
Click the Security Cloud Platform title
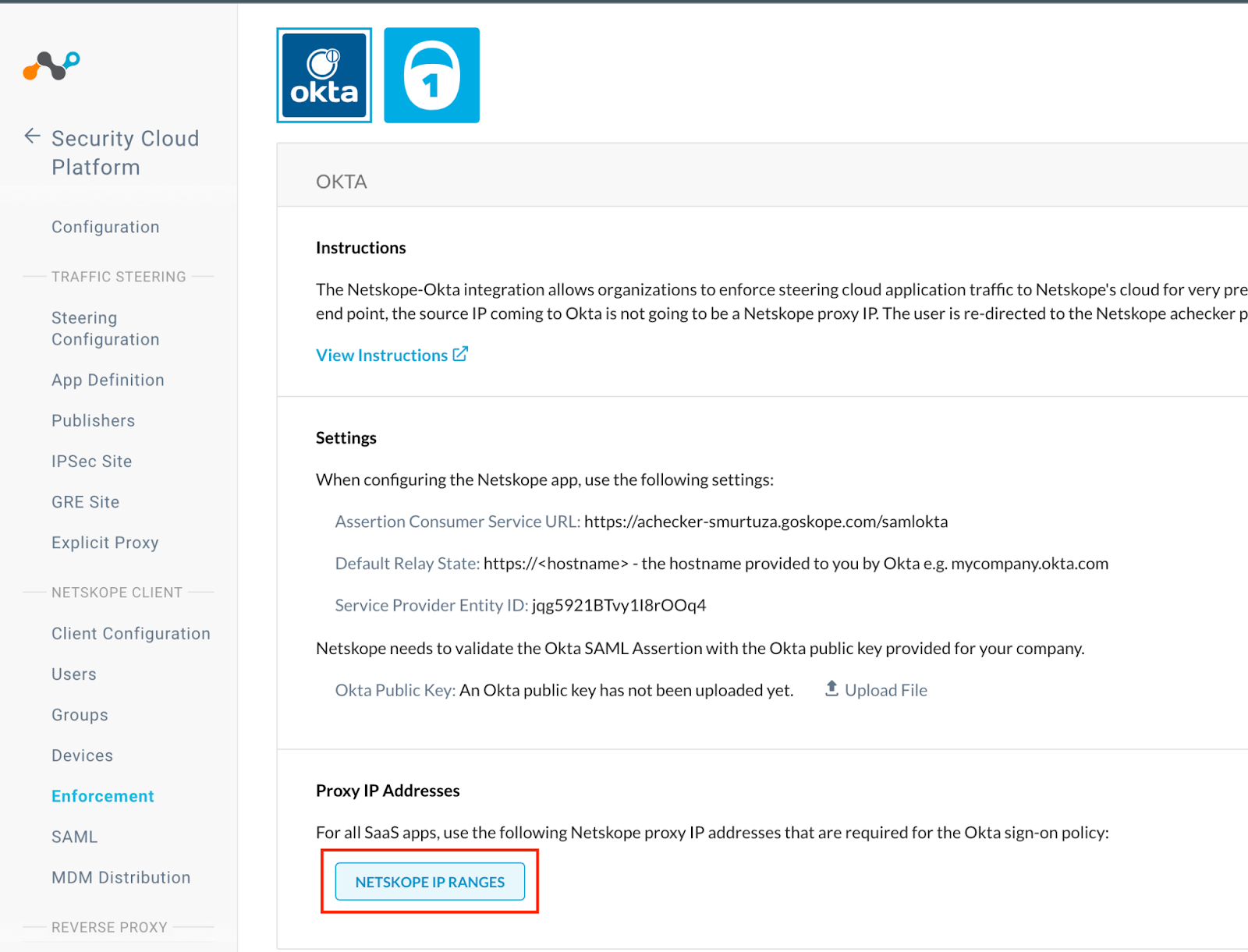125,153
